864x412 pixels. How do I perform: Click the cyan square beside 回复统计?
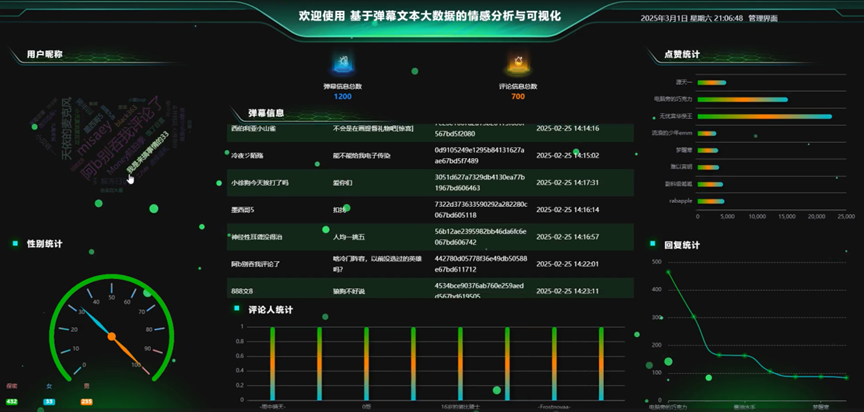tap(653, 243)
